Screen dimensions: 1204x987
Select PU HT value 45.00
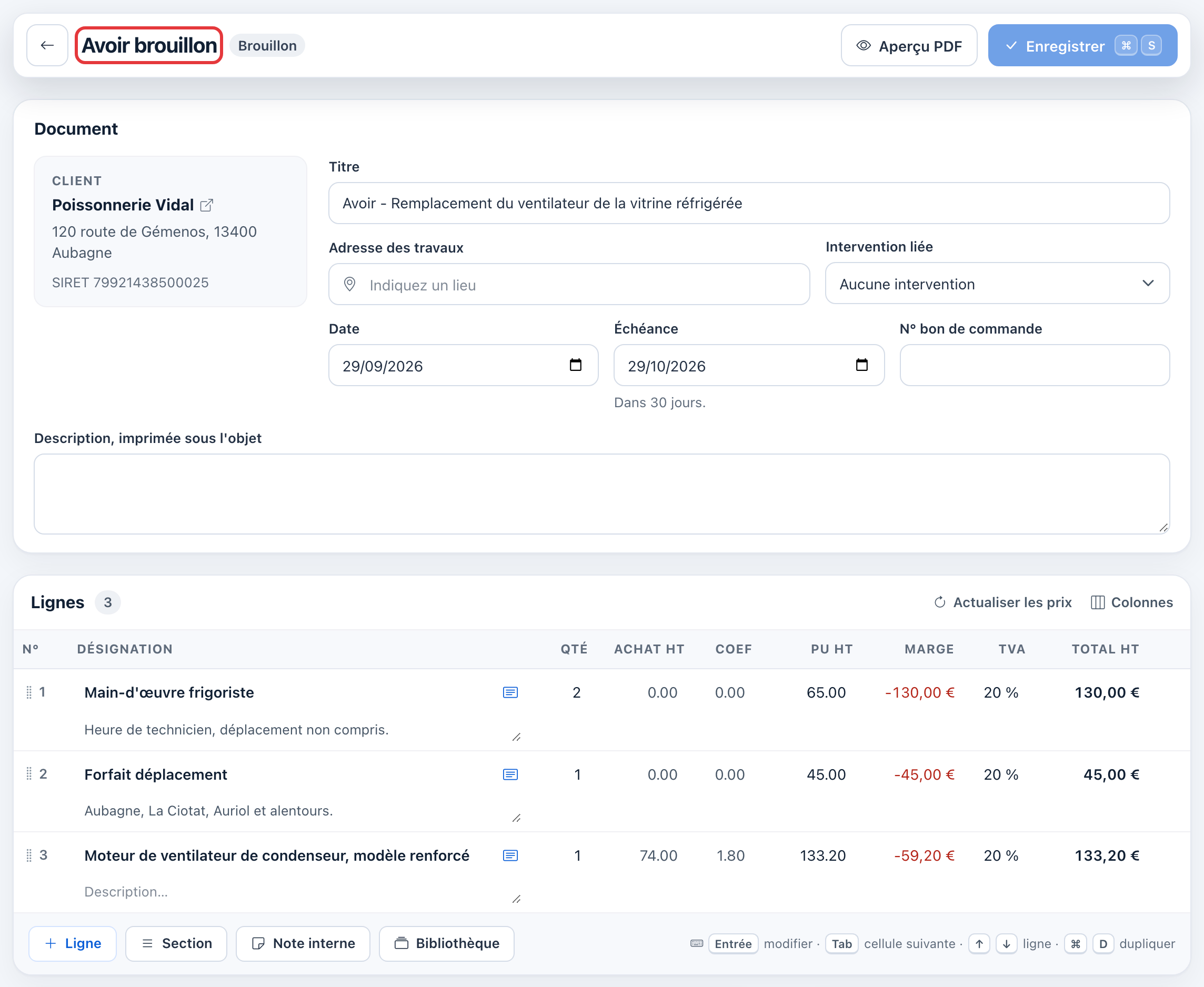pos(826,774)
